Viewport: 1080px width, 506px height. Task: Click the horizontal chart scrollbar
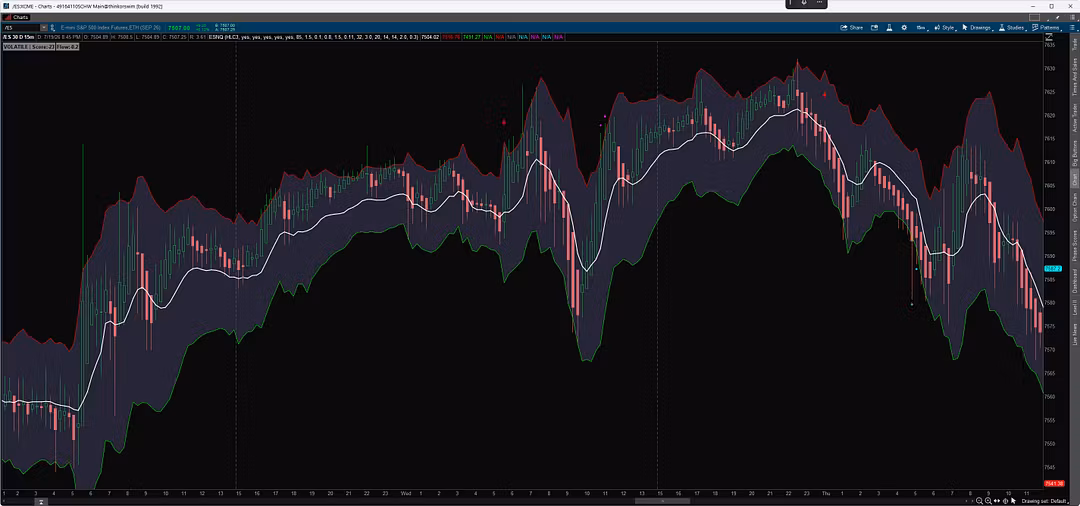coord(662,500)
